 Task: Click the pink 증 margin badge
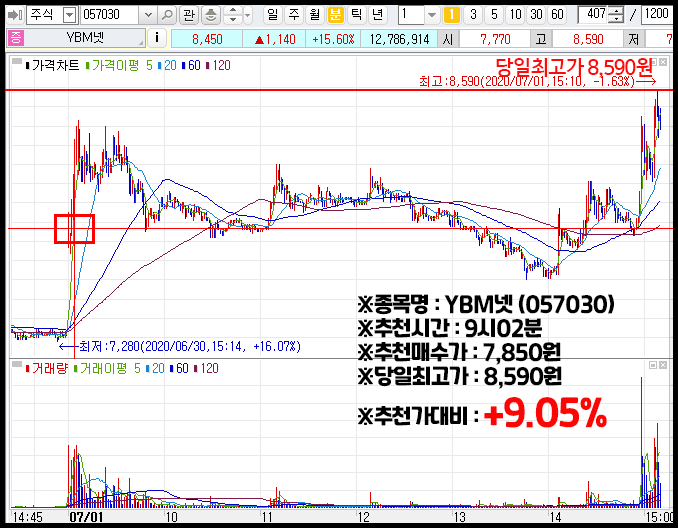[x=16, y=38]
